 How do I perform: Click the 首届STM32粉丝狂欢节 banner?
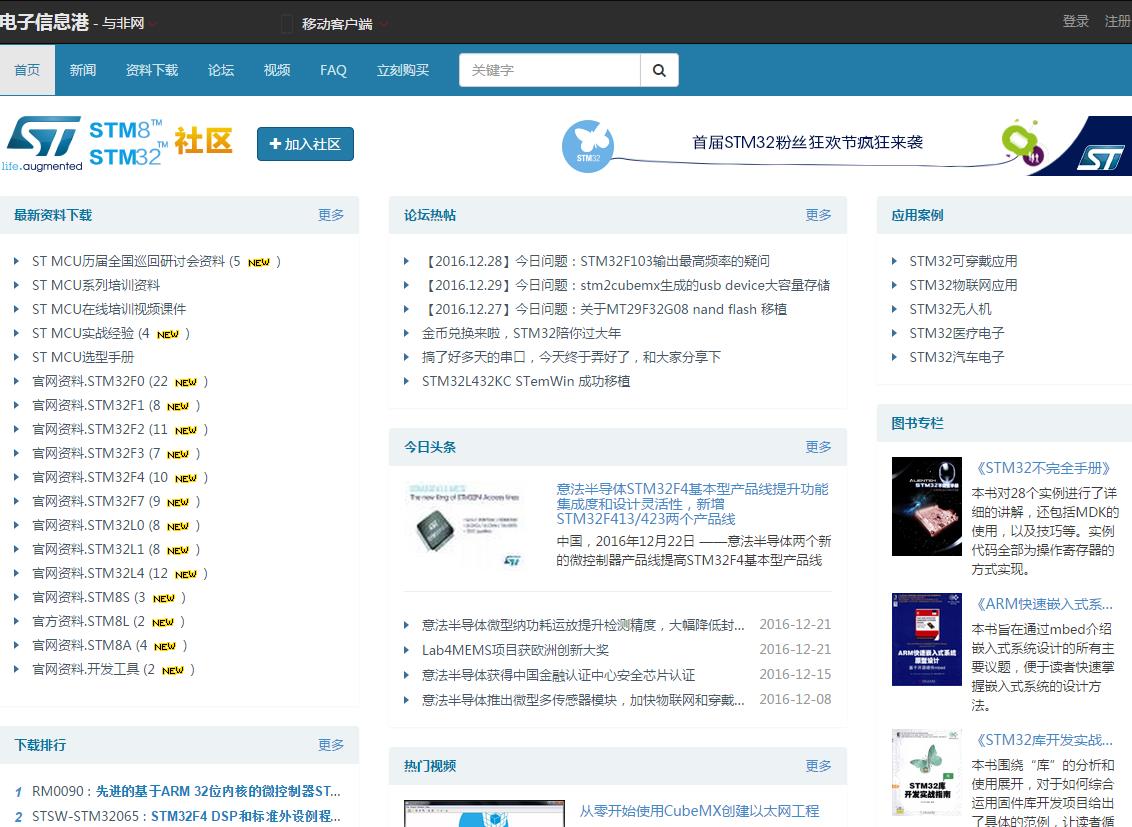click(846, 145)
